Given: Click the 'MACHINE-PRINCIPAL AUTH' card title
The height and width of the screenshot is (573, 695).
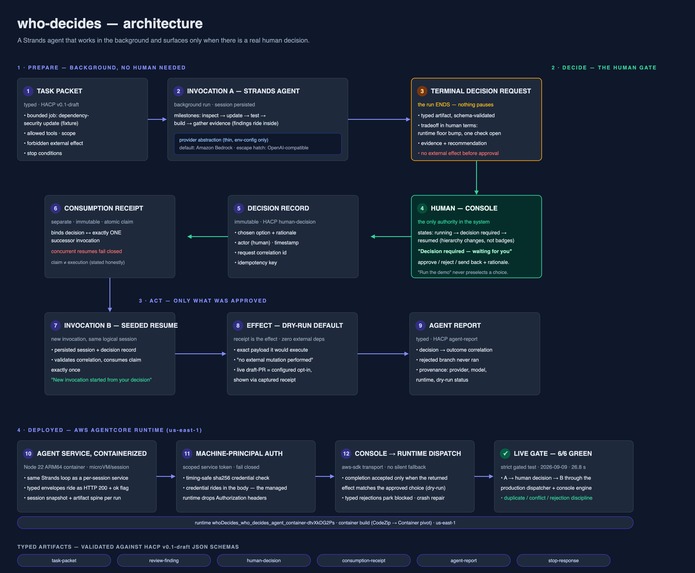Looking at the screenshot, I should [239, 453].
